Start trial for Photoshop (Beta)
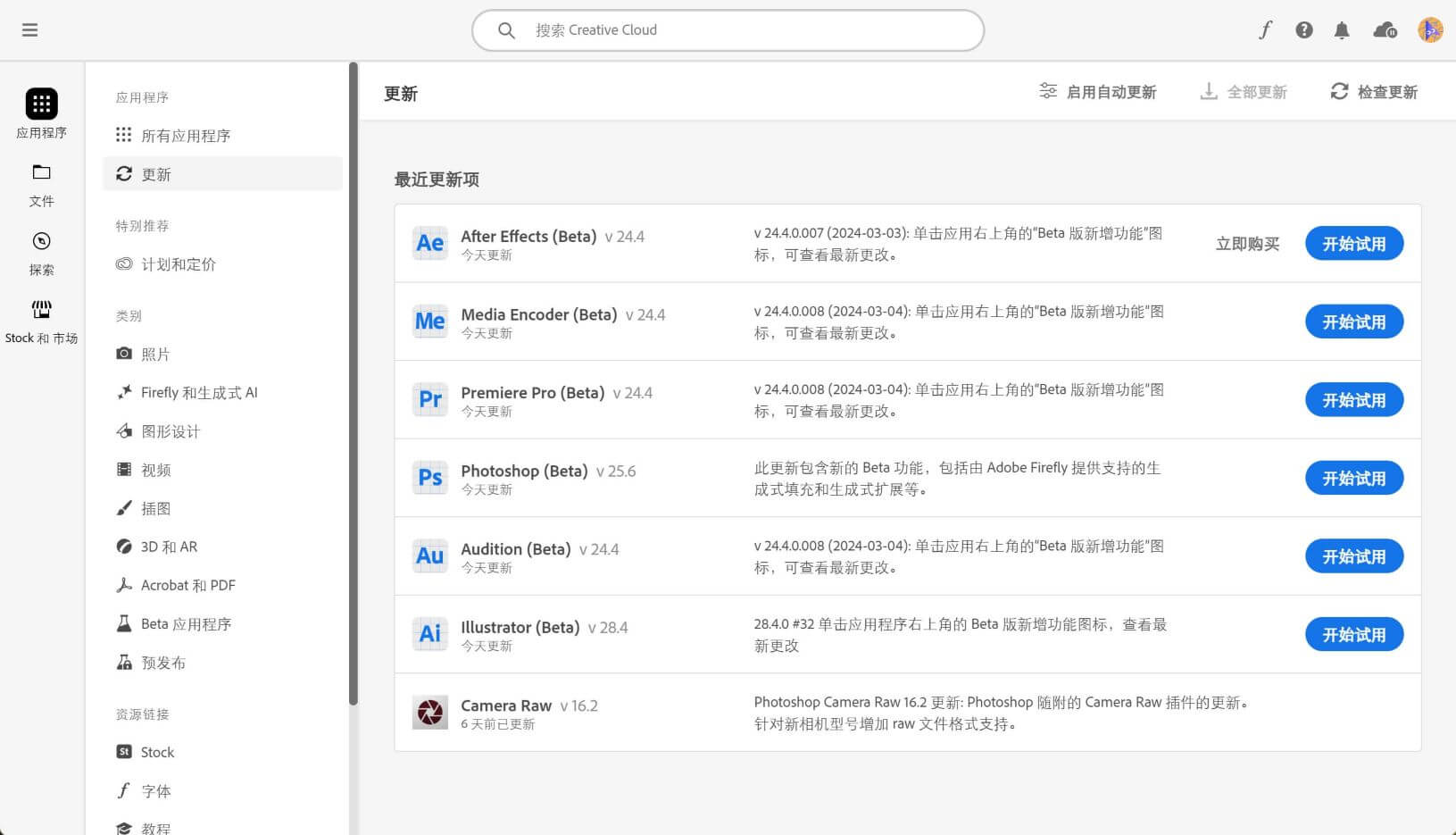The width and height of the screenshot is (1456, 835). pyautogui.click(x=1354, y=478)
